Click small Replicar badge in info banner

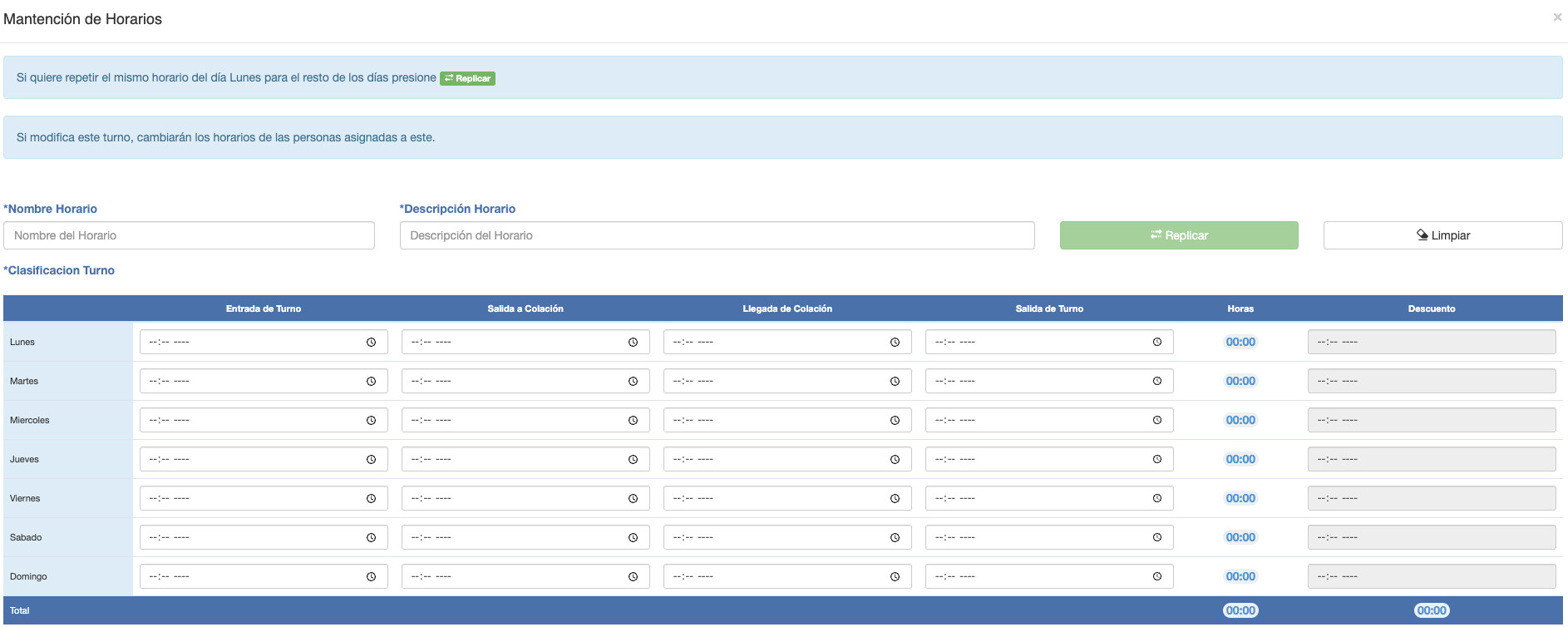point(467,78)
